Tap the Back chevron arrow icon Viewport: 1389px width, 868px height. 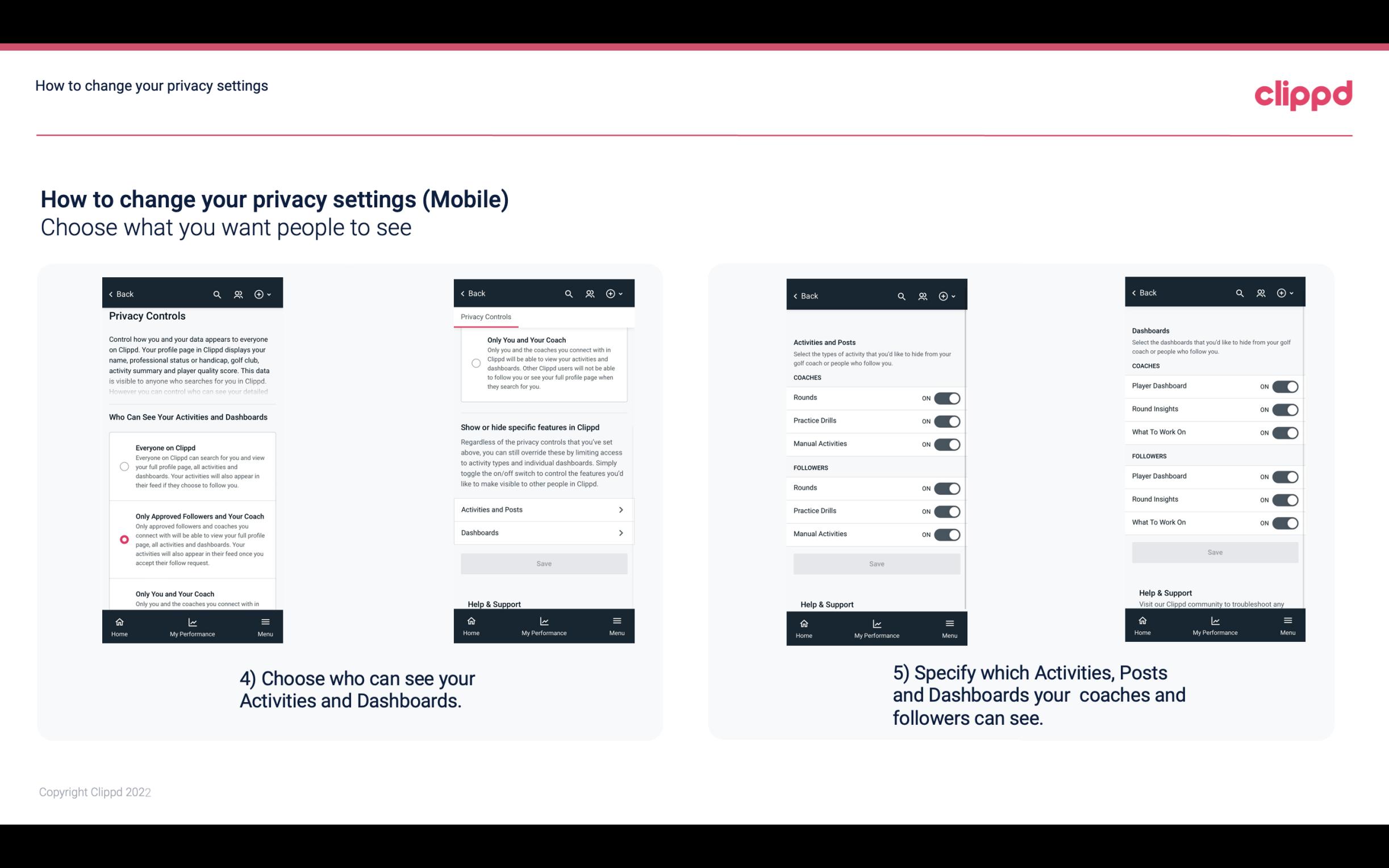(111, 294)
